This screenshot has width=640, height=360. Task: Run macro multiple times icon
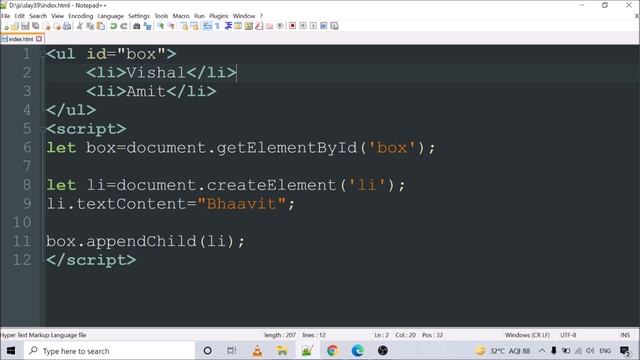324,26
